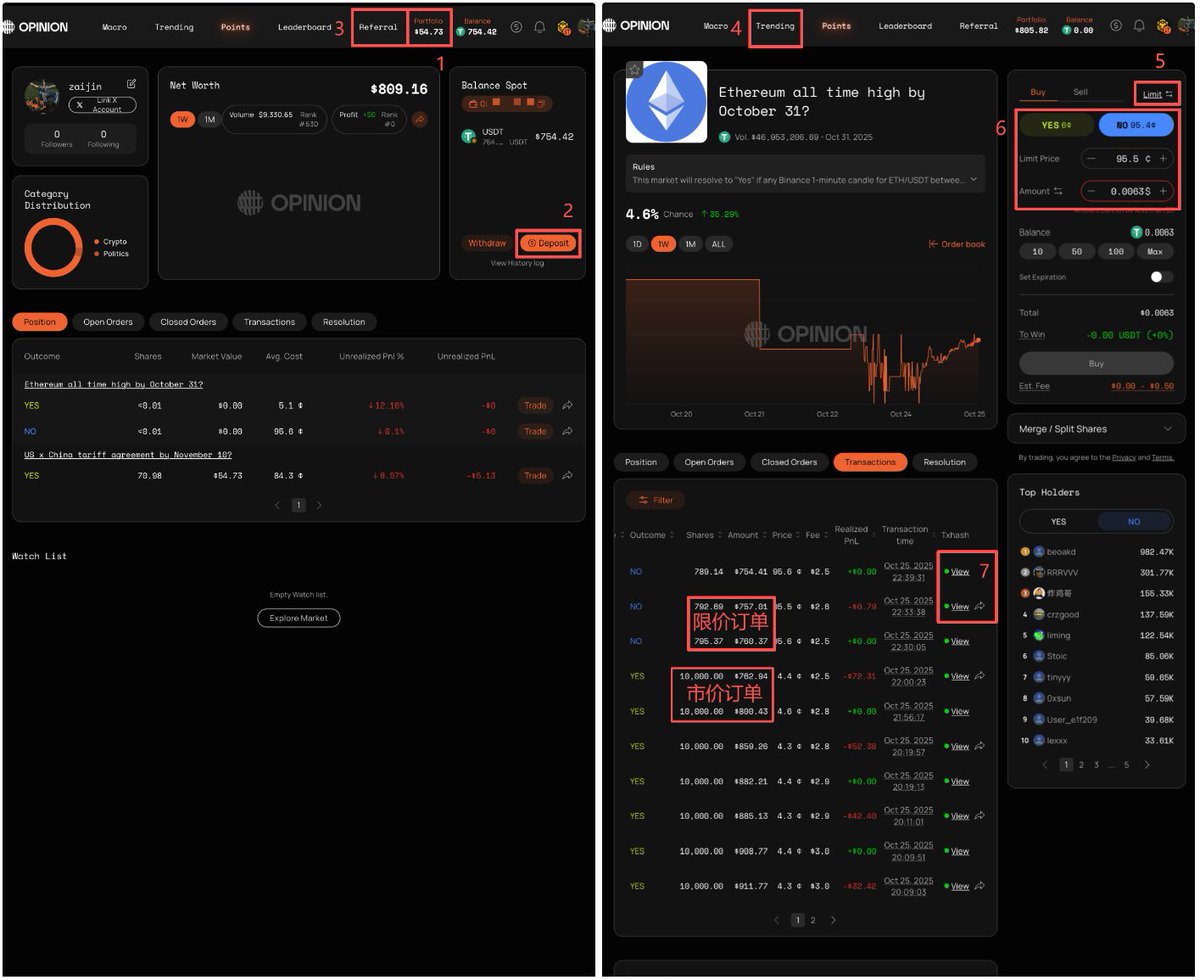
Task: Click Explore Market button in Watch List
Action: click(299, 618)
